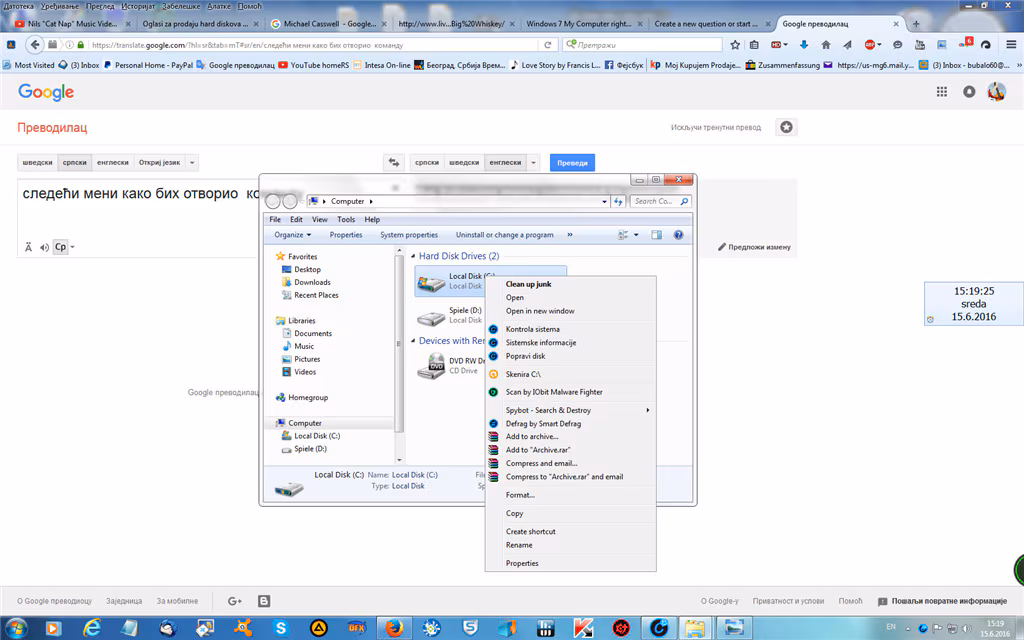The width and height of the screenshot is (1024, 640).
Task: Select српски as the source language
Action: [x=74, y=163]
